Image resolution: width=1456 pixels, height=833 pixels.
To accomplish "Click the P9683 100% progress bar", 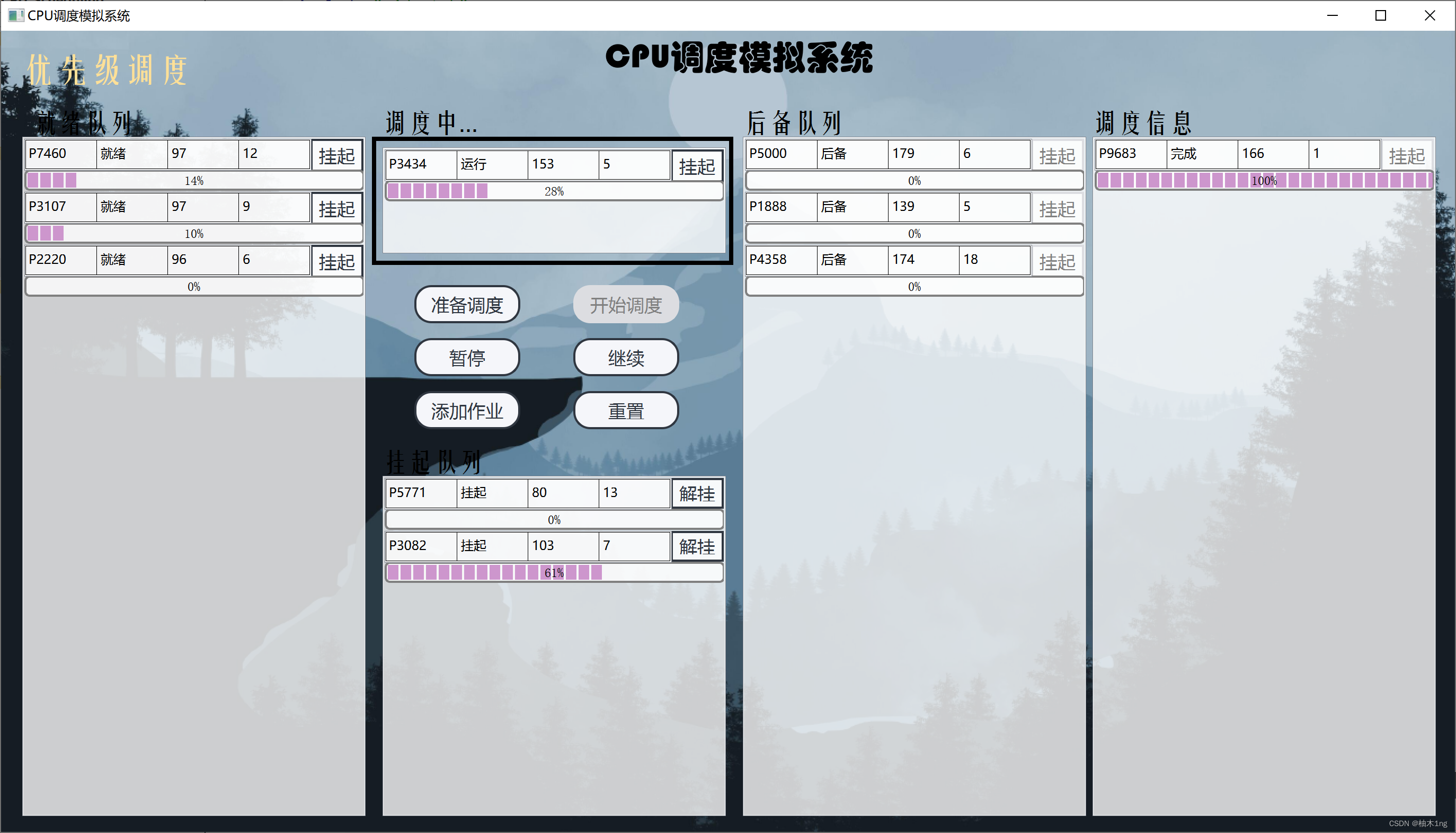I will coord(1263,181).
